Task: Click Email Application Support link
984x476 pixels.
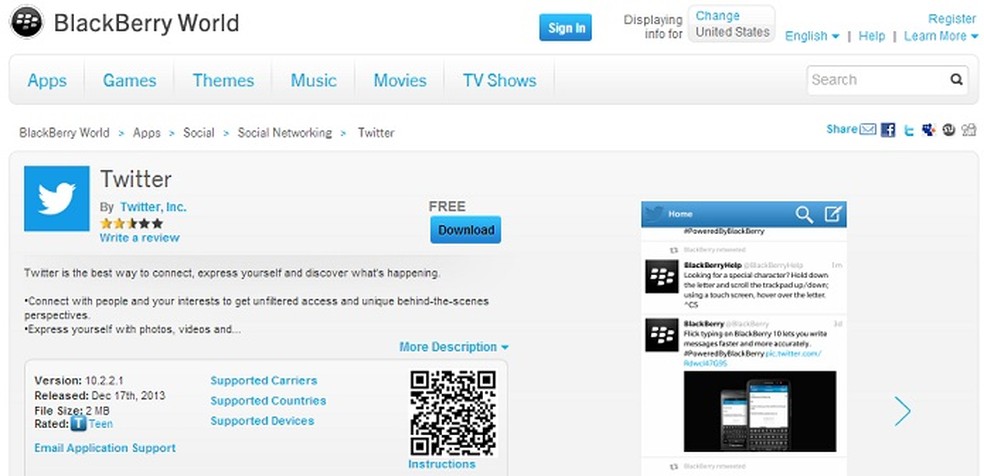Action: click(105, 448)
